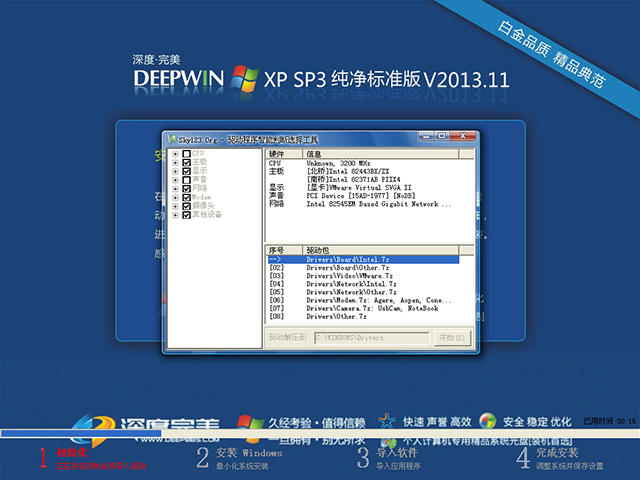The image size is (640, 480).
Task: Click the Intel 82545EM Gigabit Network row
Action: tap(363, 204)
